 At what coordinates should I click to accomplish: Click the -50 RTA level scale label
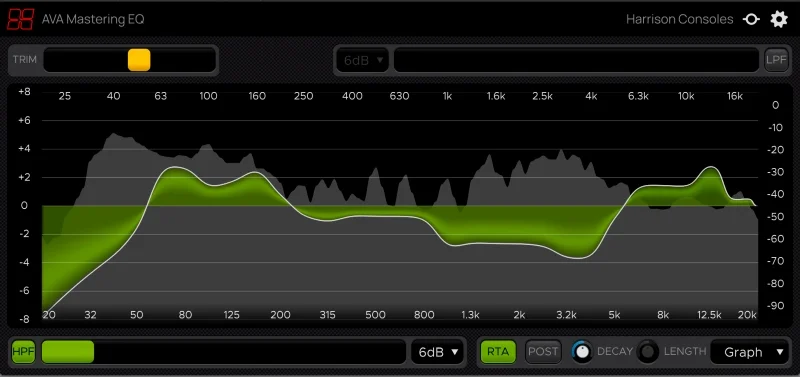coord(776,216)
